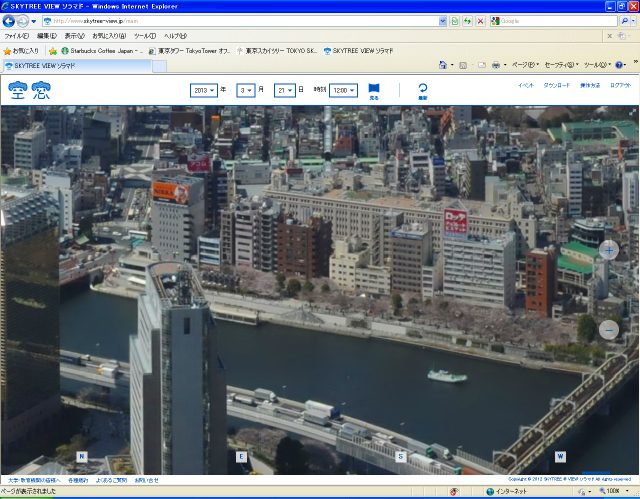
Task: Open the day dropdown showing 21
Action: (x=283, y=90)
